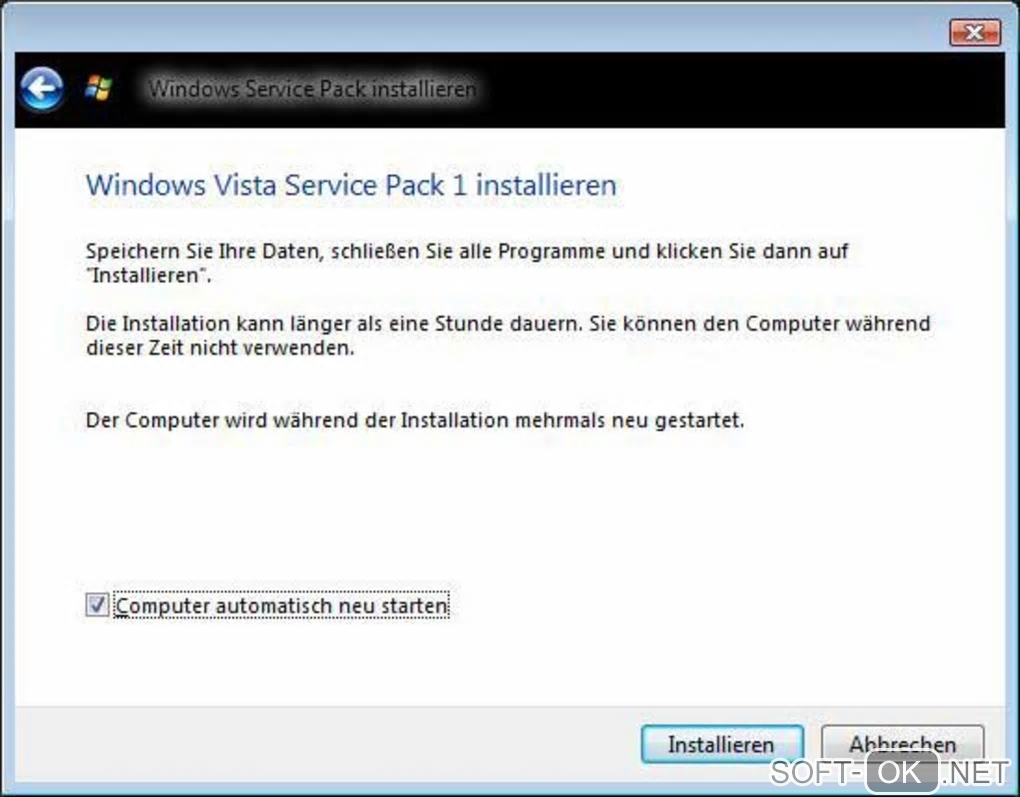Cancel setup with the Abbrechen button
The width and height of the screenshot is (1020, 797).
tap(902, 745)
